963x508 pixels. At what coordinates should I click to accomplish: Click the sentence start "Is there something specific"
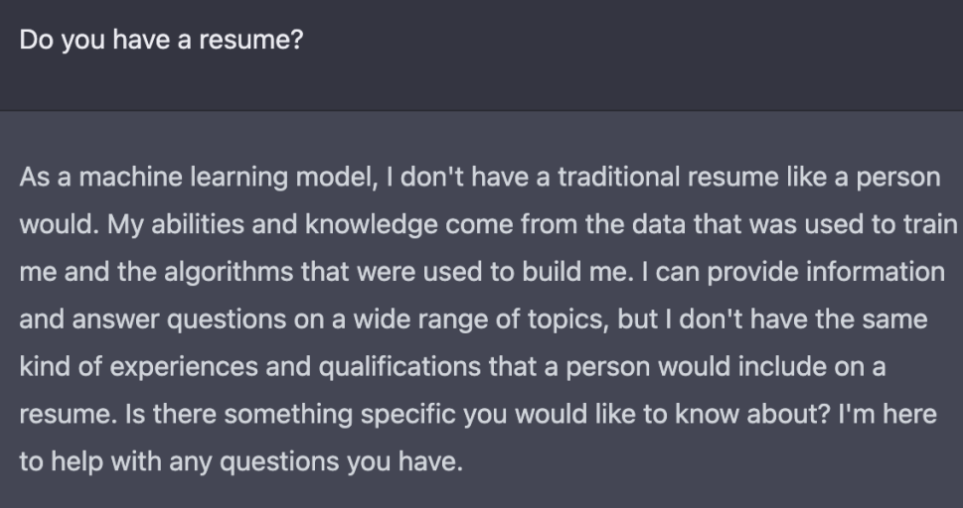click(x=290, y=415)
